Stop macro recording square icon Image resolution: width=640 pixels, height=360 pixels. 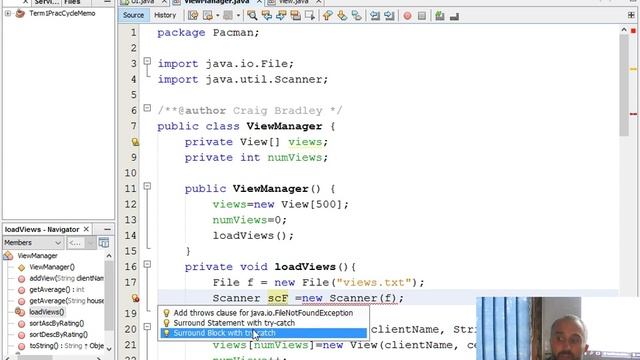click(422, 16)
